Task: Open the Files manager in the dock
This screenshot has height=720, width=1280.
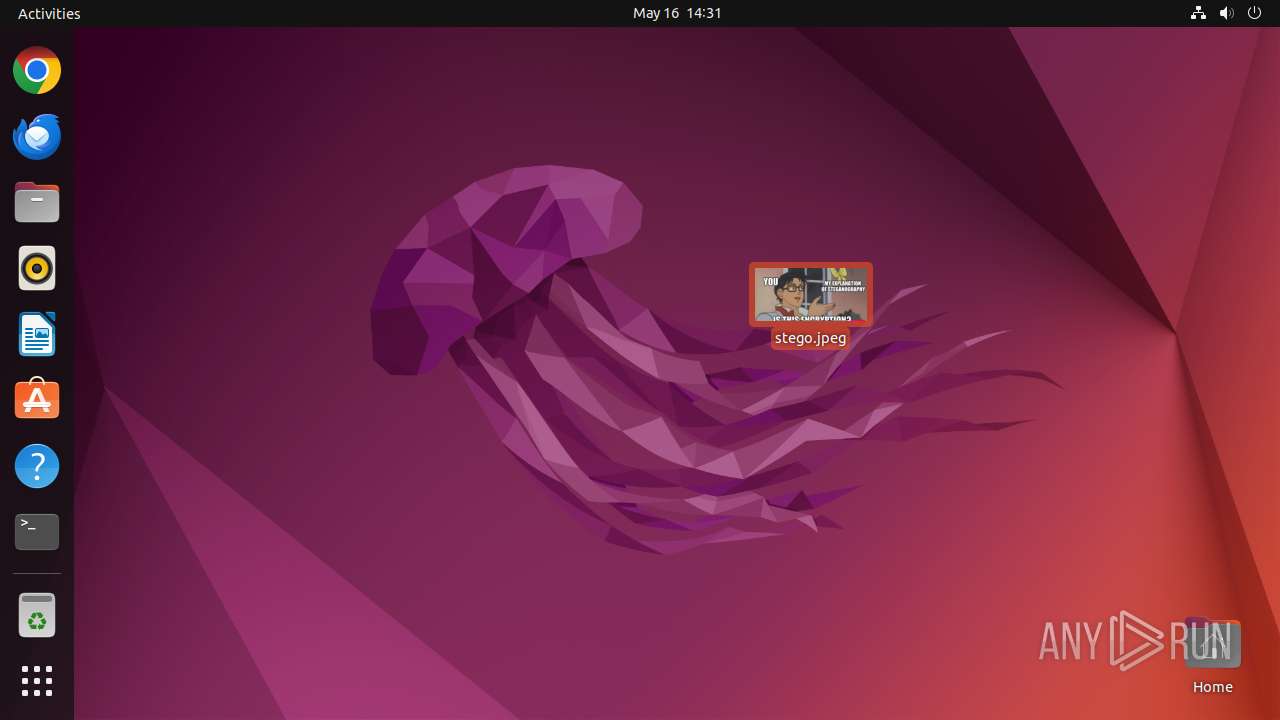Action: tap(37, 203)
